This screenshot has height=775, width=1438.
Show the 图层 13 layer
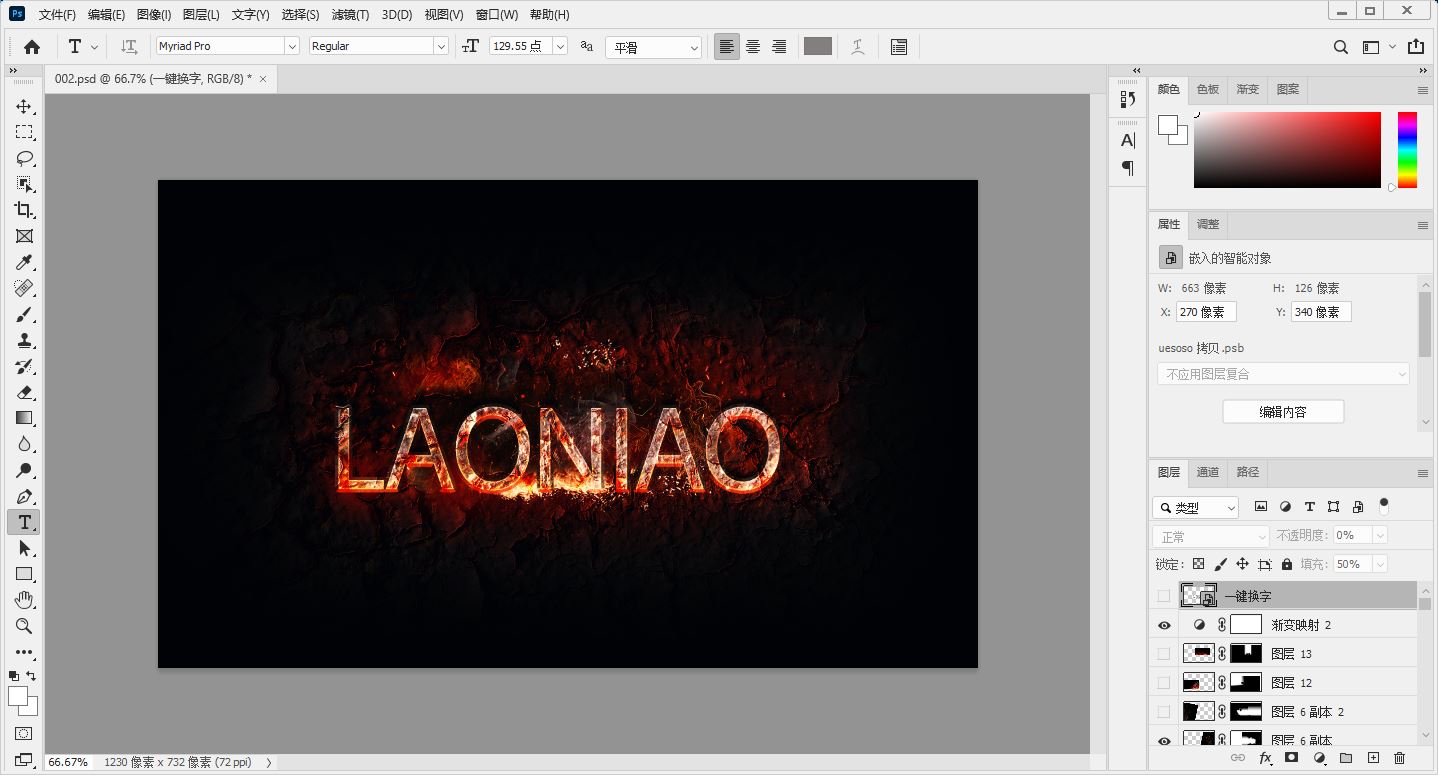1163,654
